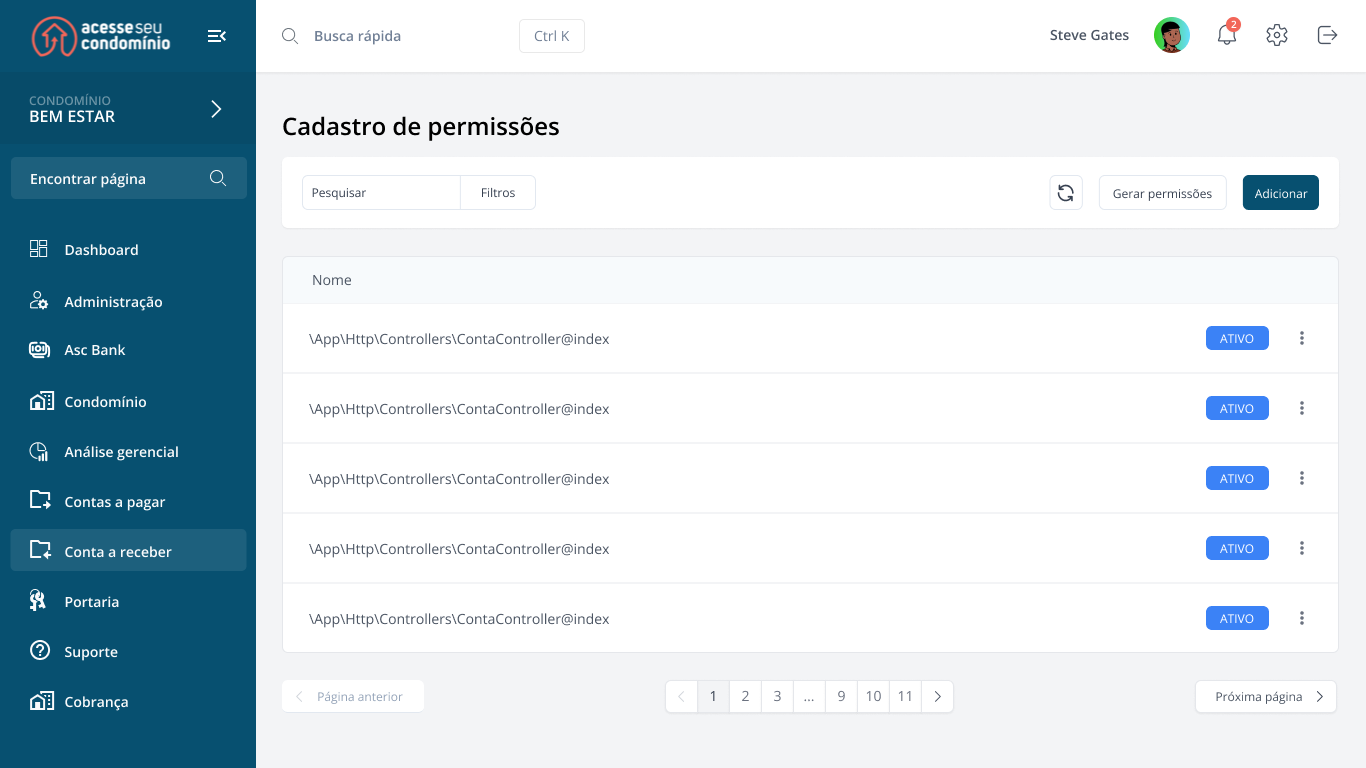
Task: Open the Cobrança menu item
Action: [x=128, y=701]
